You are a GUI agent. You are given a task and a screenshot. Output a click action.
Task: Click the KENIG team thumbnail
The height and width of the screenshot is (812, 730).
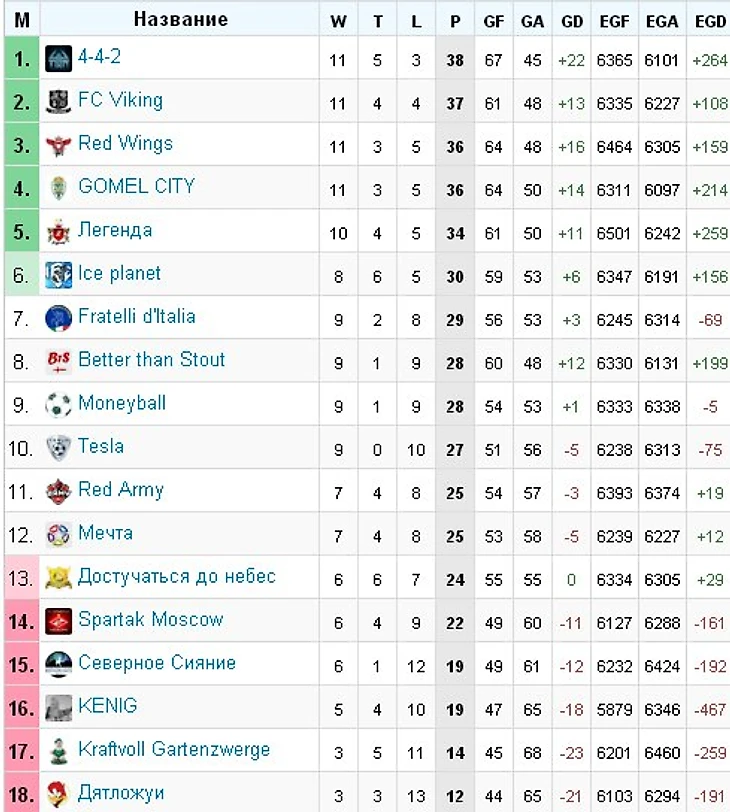pyautogui.click(x=58, y=707)
